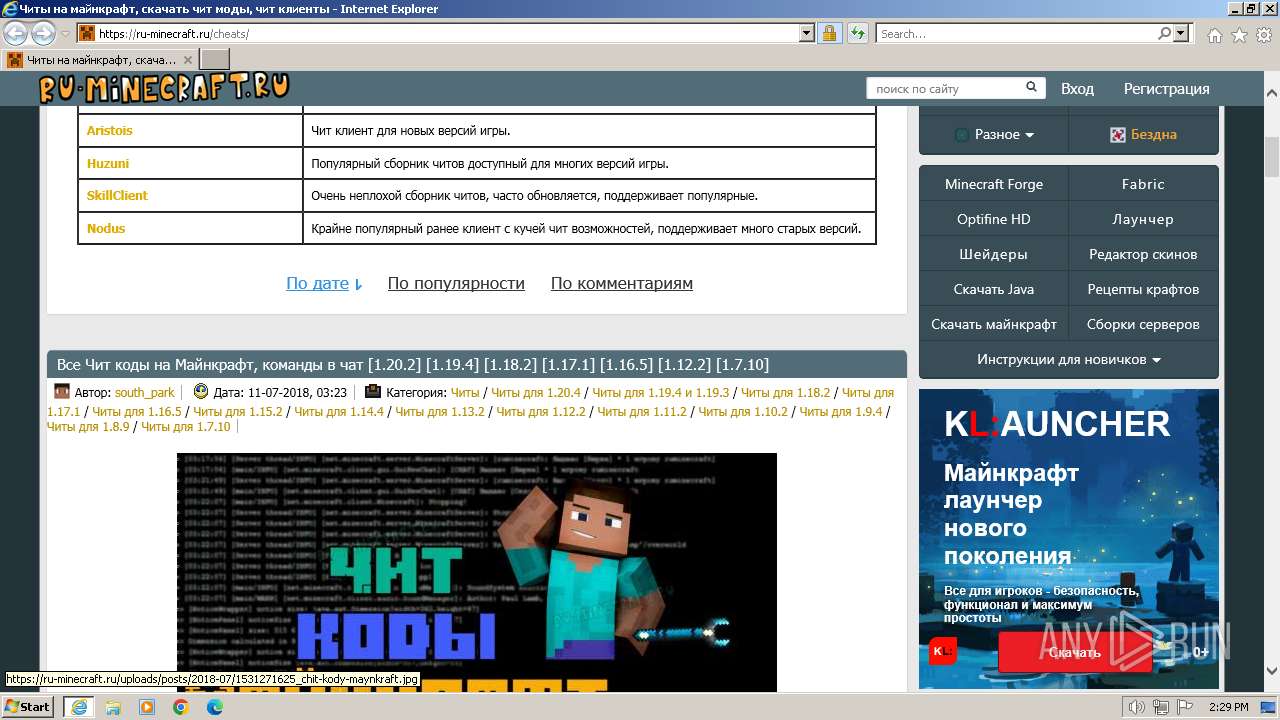Open Google Chrome from the taskbar

tap(180, 706)
